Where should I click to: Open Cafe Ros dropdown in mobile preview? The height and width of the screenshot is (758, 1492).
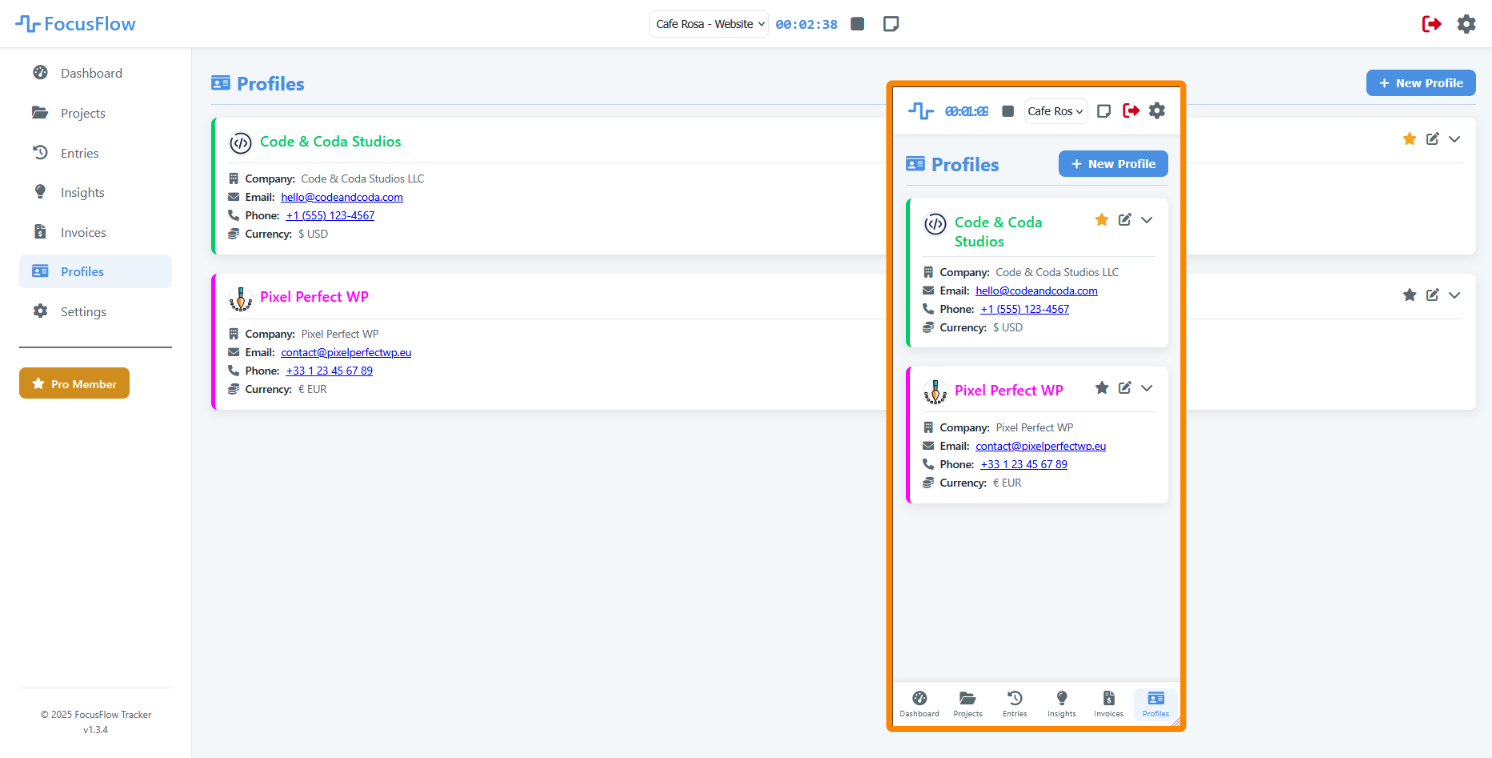pos(1056,111)
